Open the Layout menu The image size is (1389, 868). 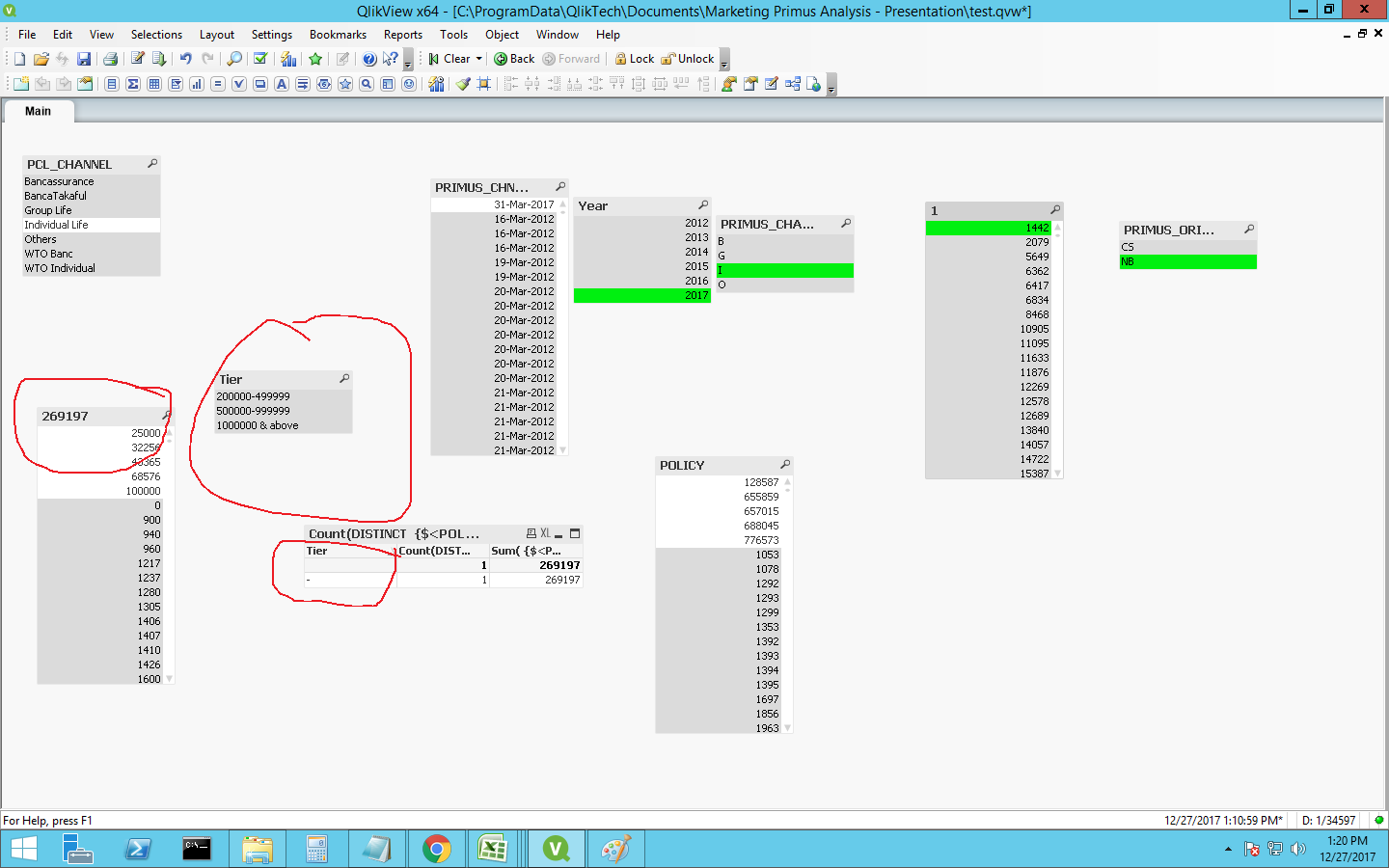pyautogui.click(x=217, y=35)
